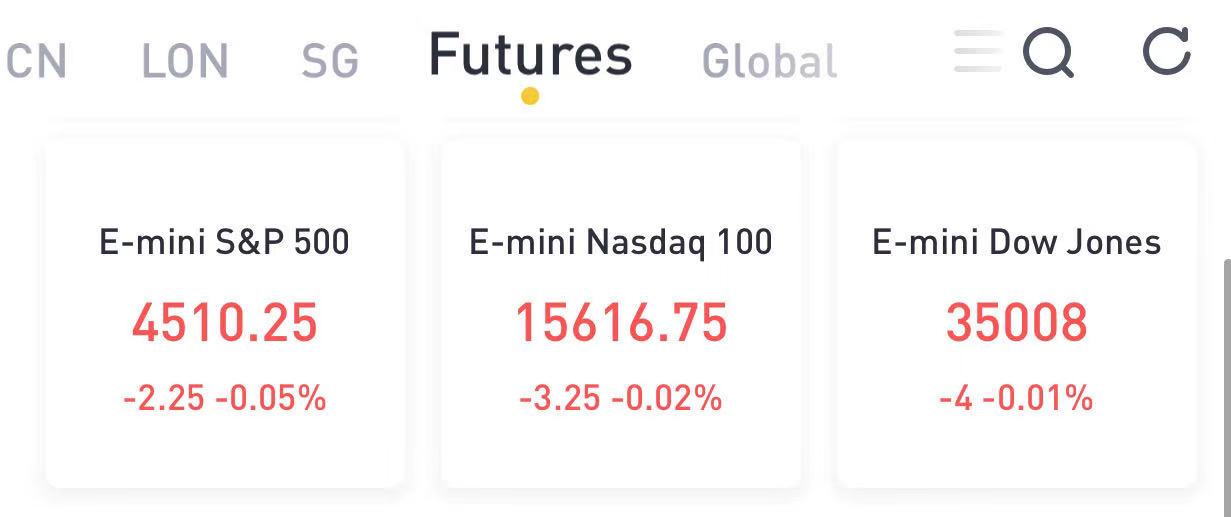Viewport: 1231px width, 517px height.
Task: Open the search magnifier icon
Action: [x=1048, y=52]
